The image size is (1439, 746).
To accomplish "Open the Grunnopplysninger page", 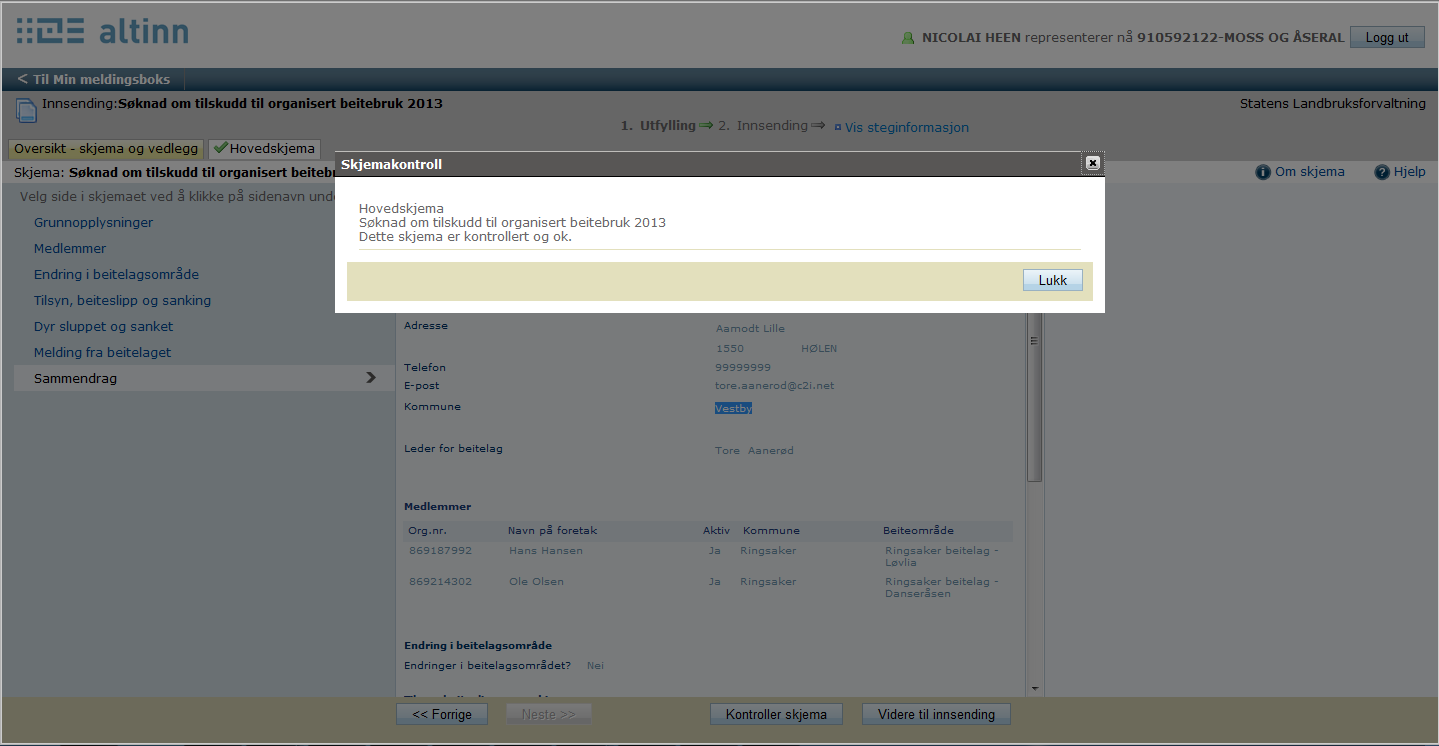I will coord(93,222).
